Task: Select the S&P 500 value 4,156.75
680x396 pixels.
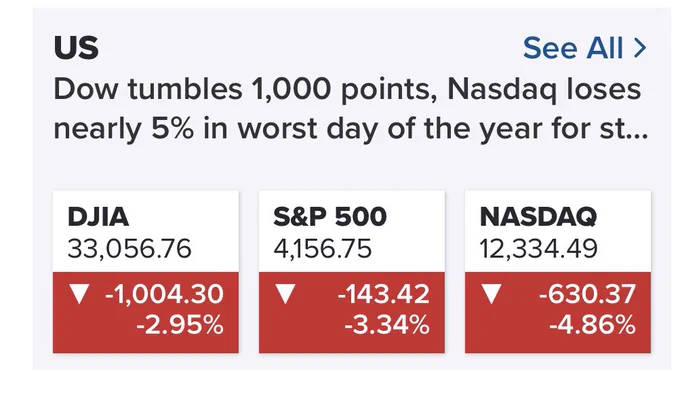Action: [x=323, y=249]
